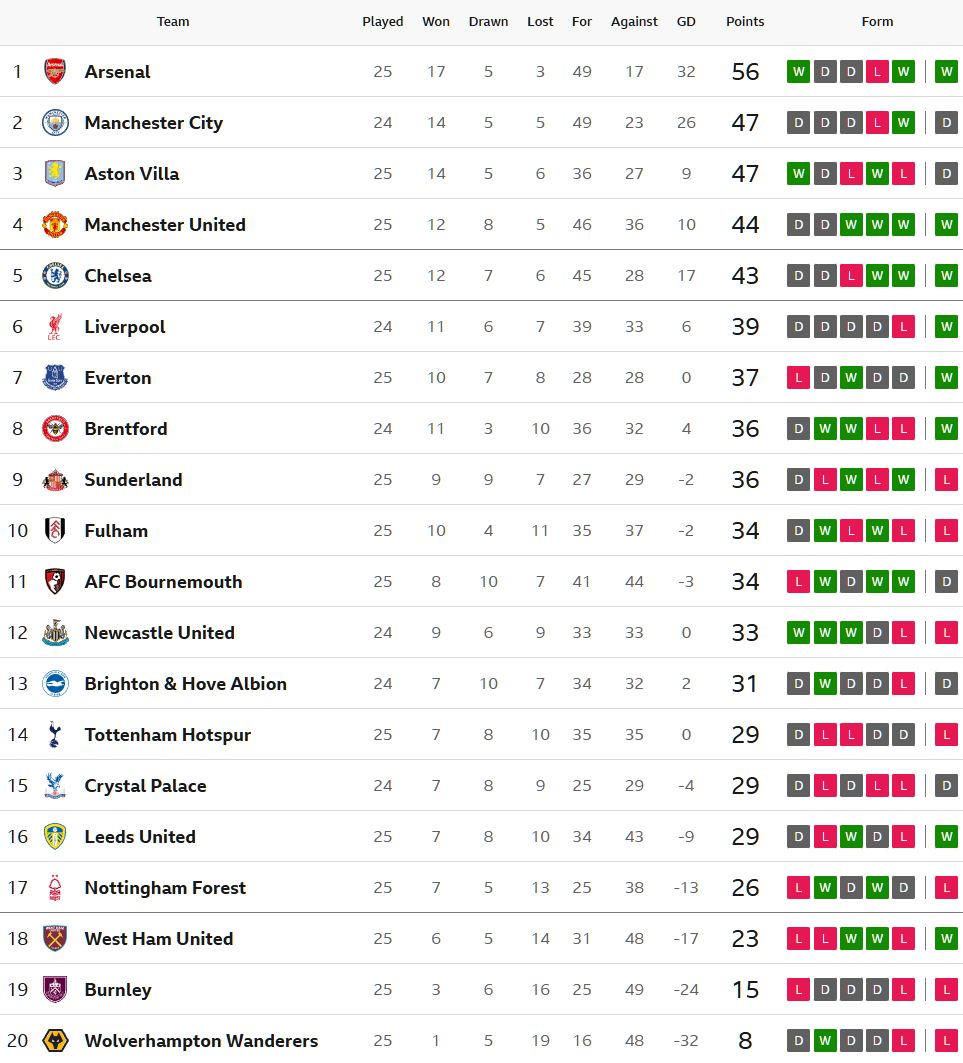
Task: Click Sunderland's latest loss form badge
Action: (946, 479)
